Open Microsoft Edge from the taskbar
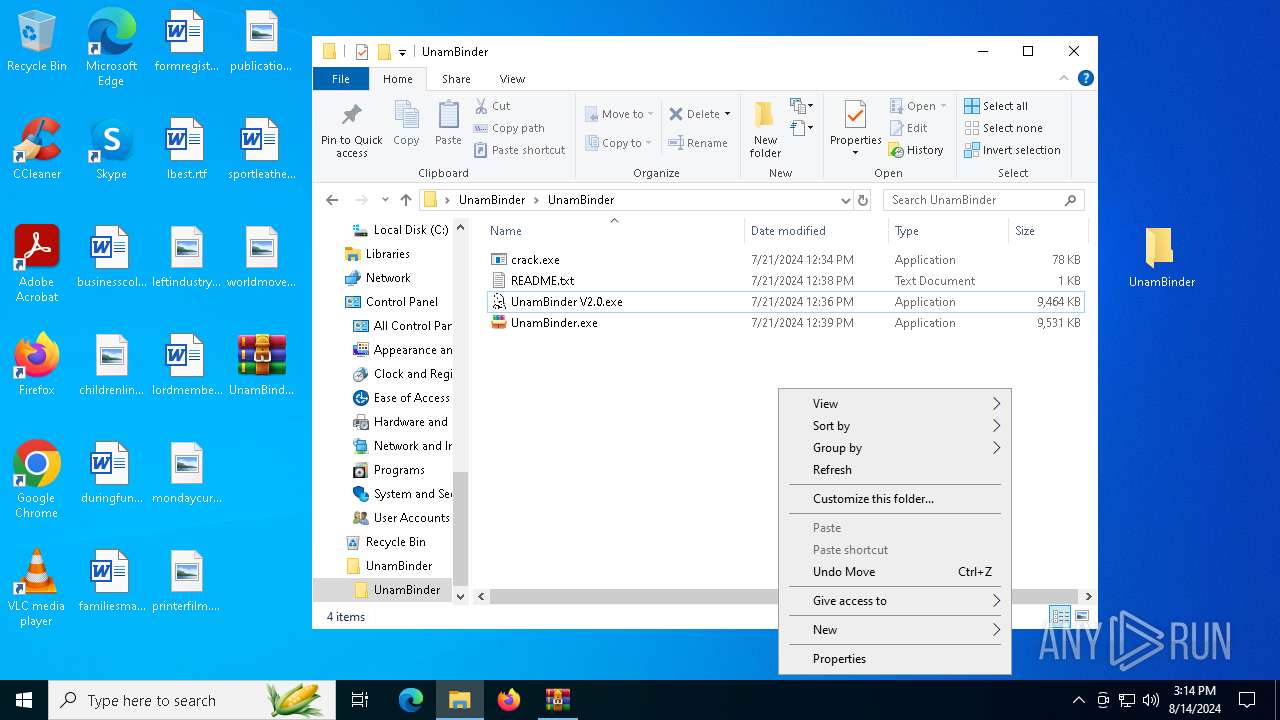The height and width of the screenshot is (720, 1280). pyautogui.click(x=411, y=700)
